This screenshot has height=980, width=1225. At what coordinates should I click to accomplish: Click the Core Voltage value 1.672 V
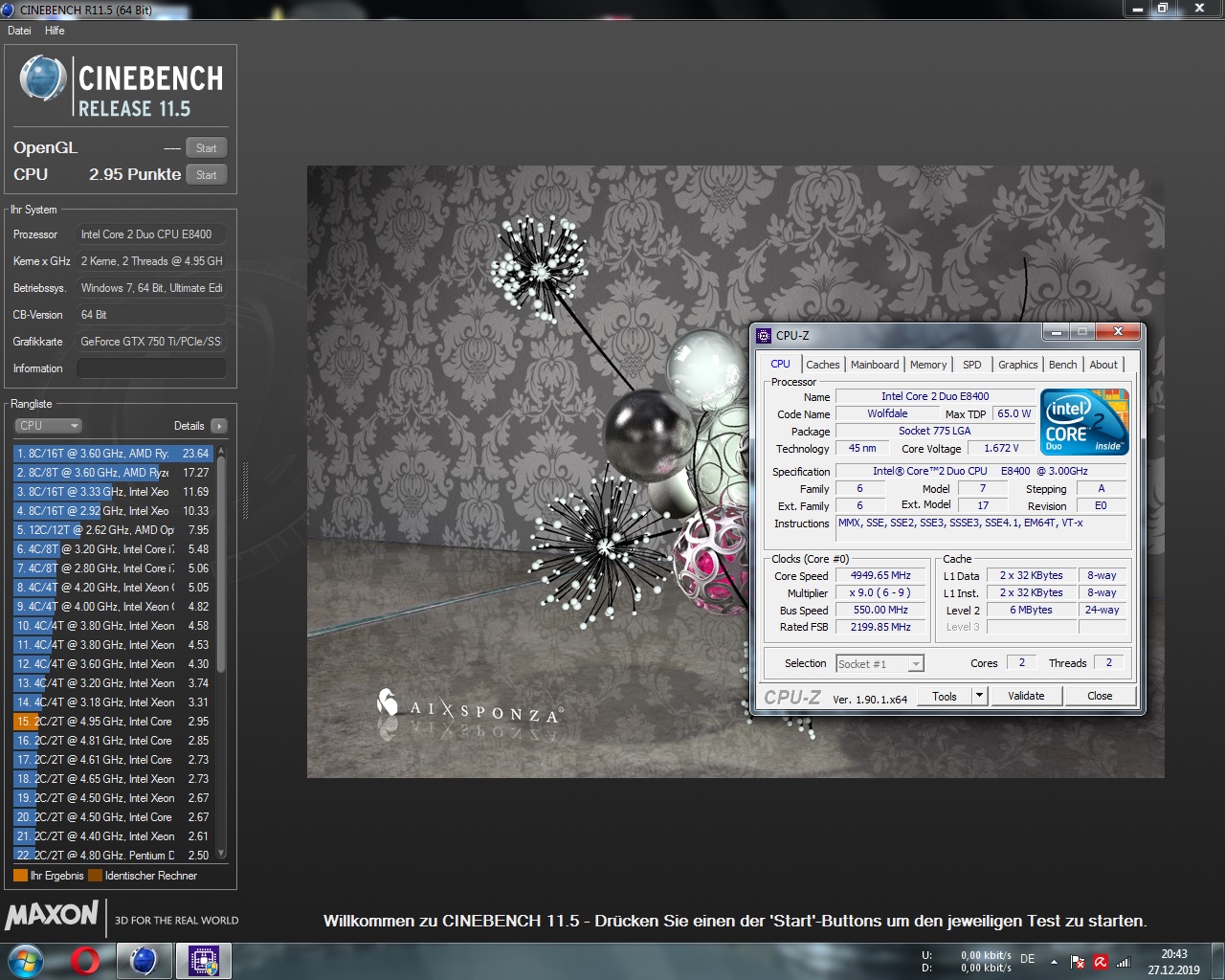point(1001,448)
